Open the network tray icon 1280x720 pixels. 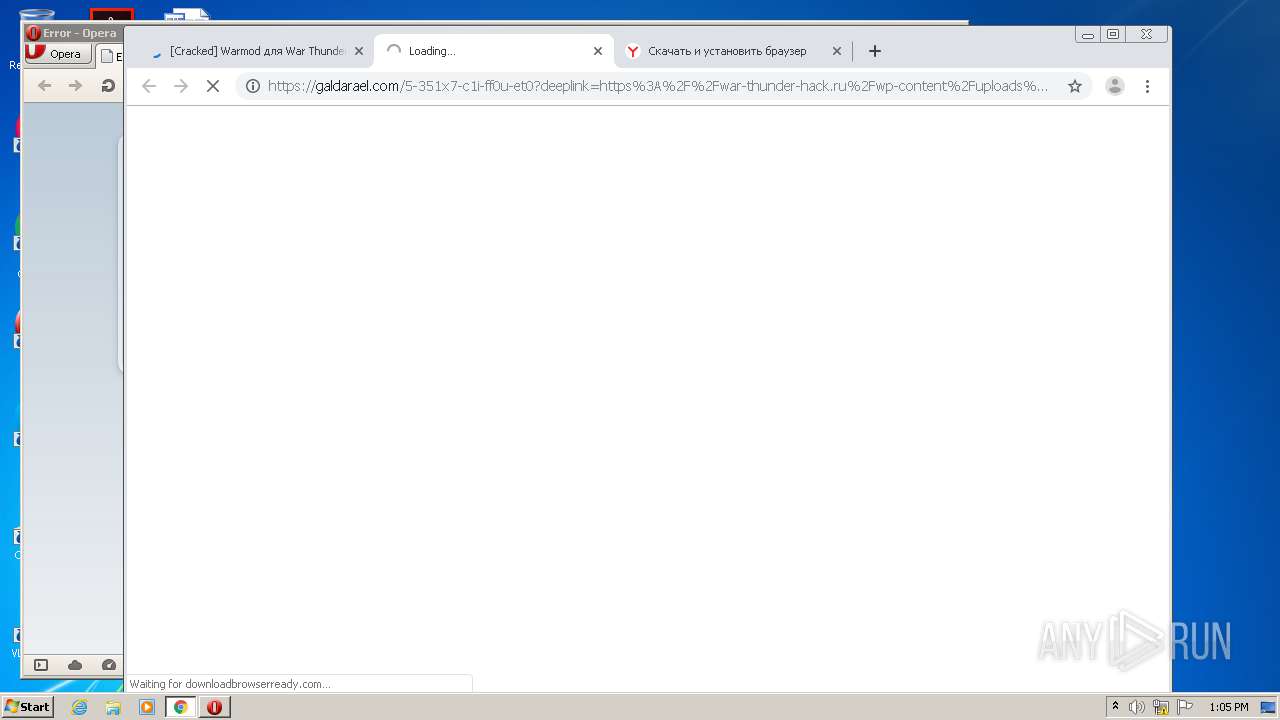pos(1161,707)
